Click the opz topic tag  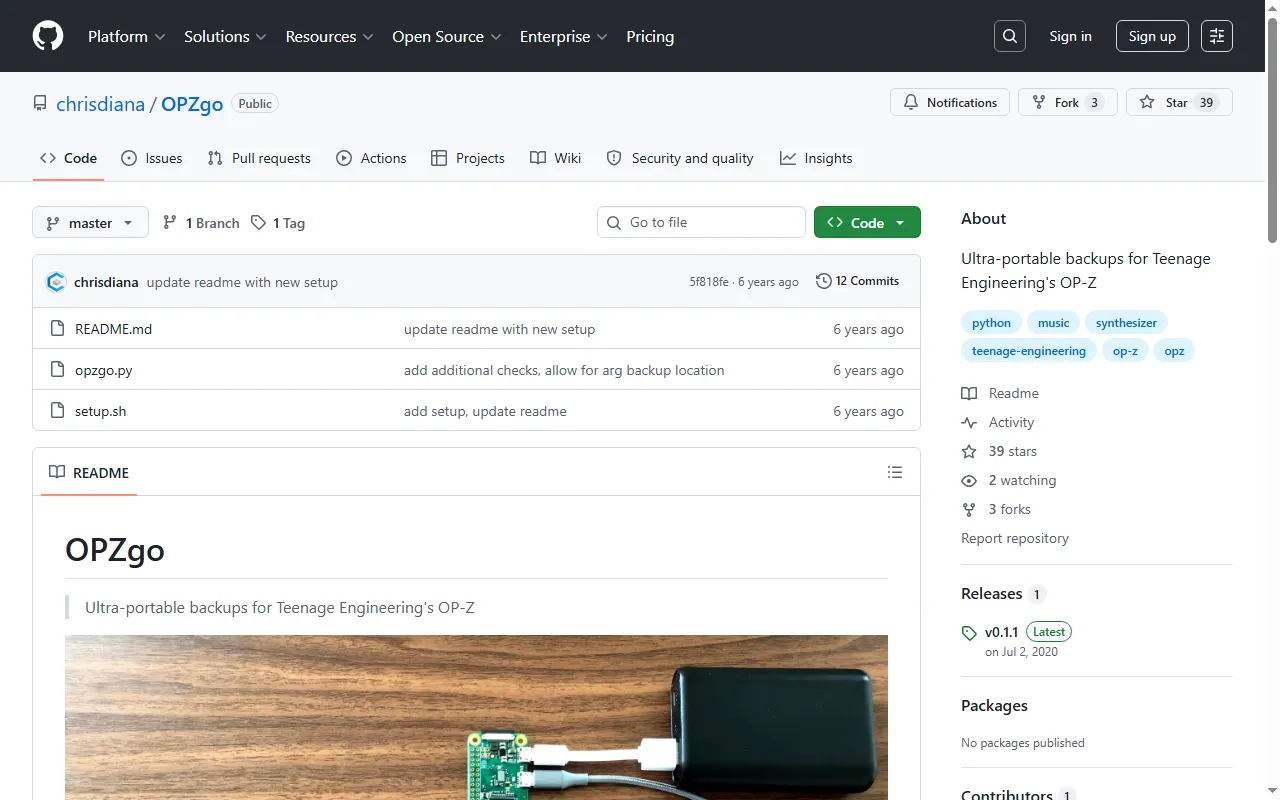click(1174, 351)
